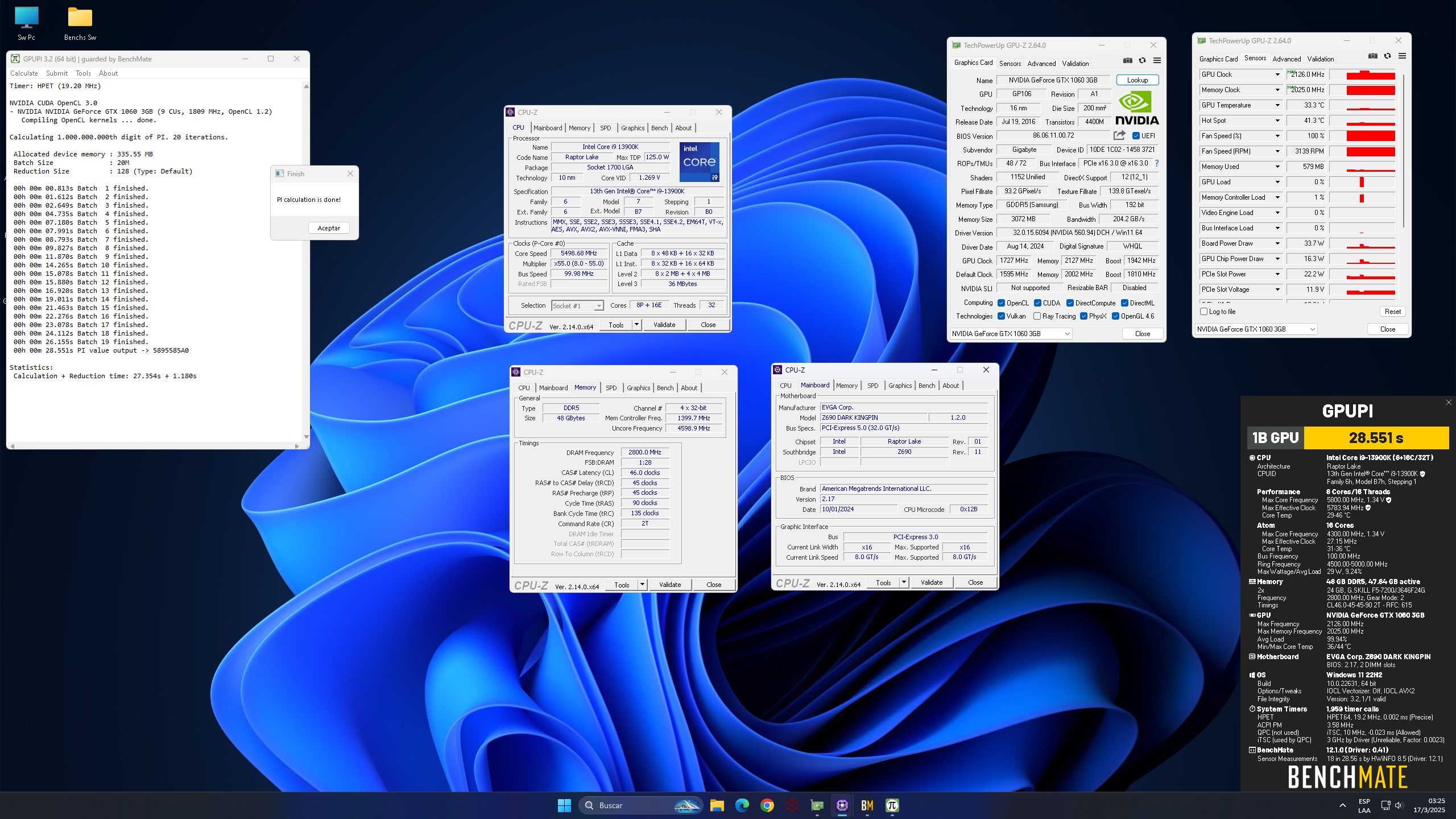Click the GPUPI output horizontal scrollbar
The height and width of the screenshot is (819, 1456).
(154, 446)
